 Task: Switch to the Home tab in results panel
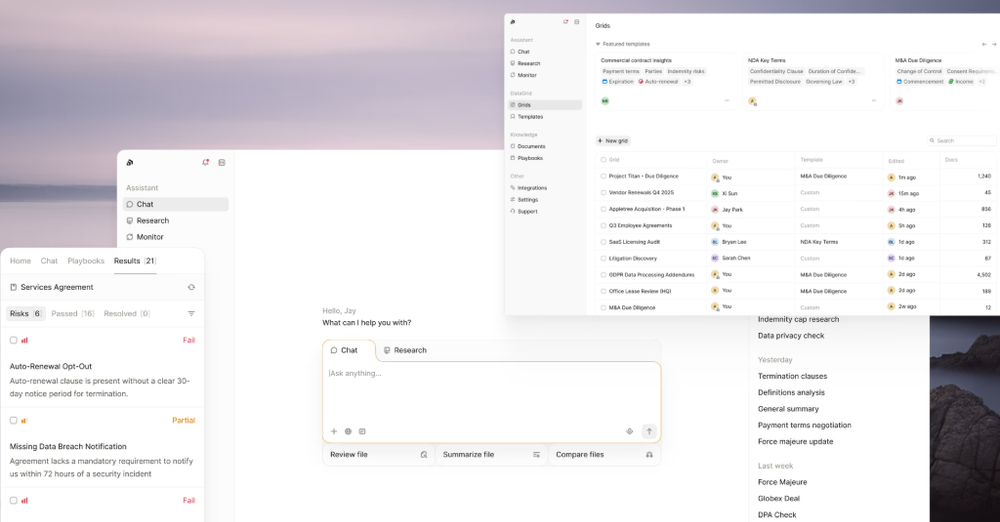(x=20, y=261)
